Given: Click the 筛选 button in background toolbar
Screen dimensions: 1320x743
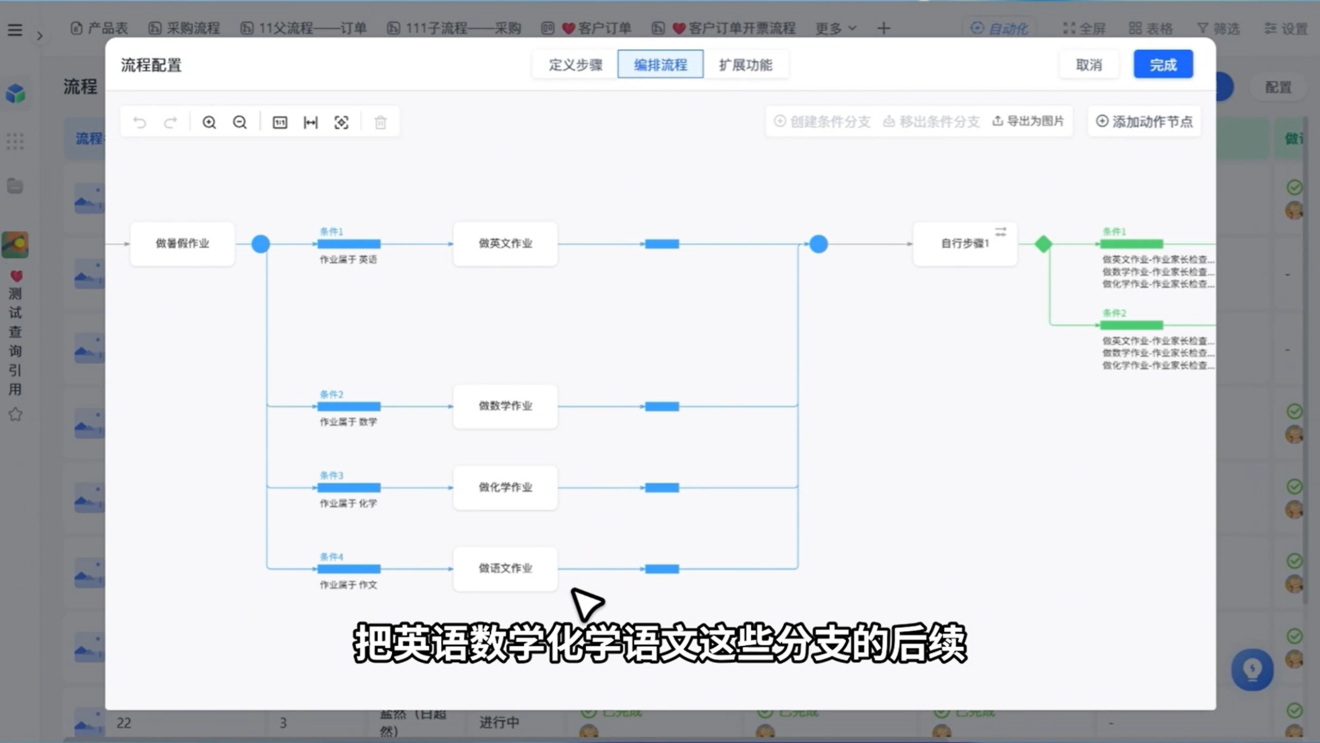Looking at the screenshot, I should tap(1218, 28).
